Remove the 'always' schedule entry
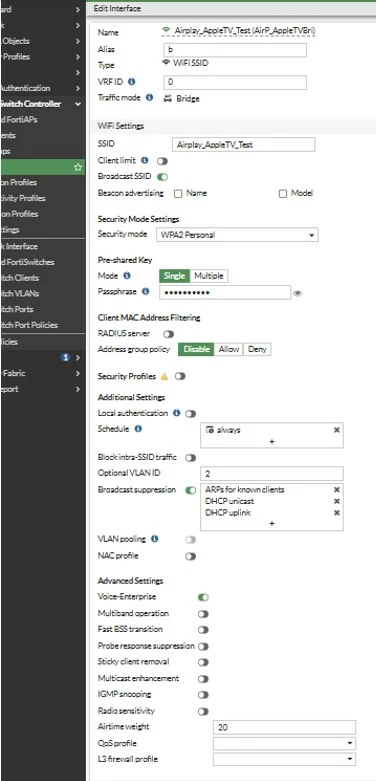The width and height of the screenshot is (376, 781). 337,430
